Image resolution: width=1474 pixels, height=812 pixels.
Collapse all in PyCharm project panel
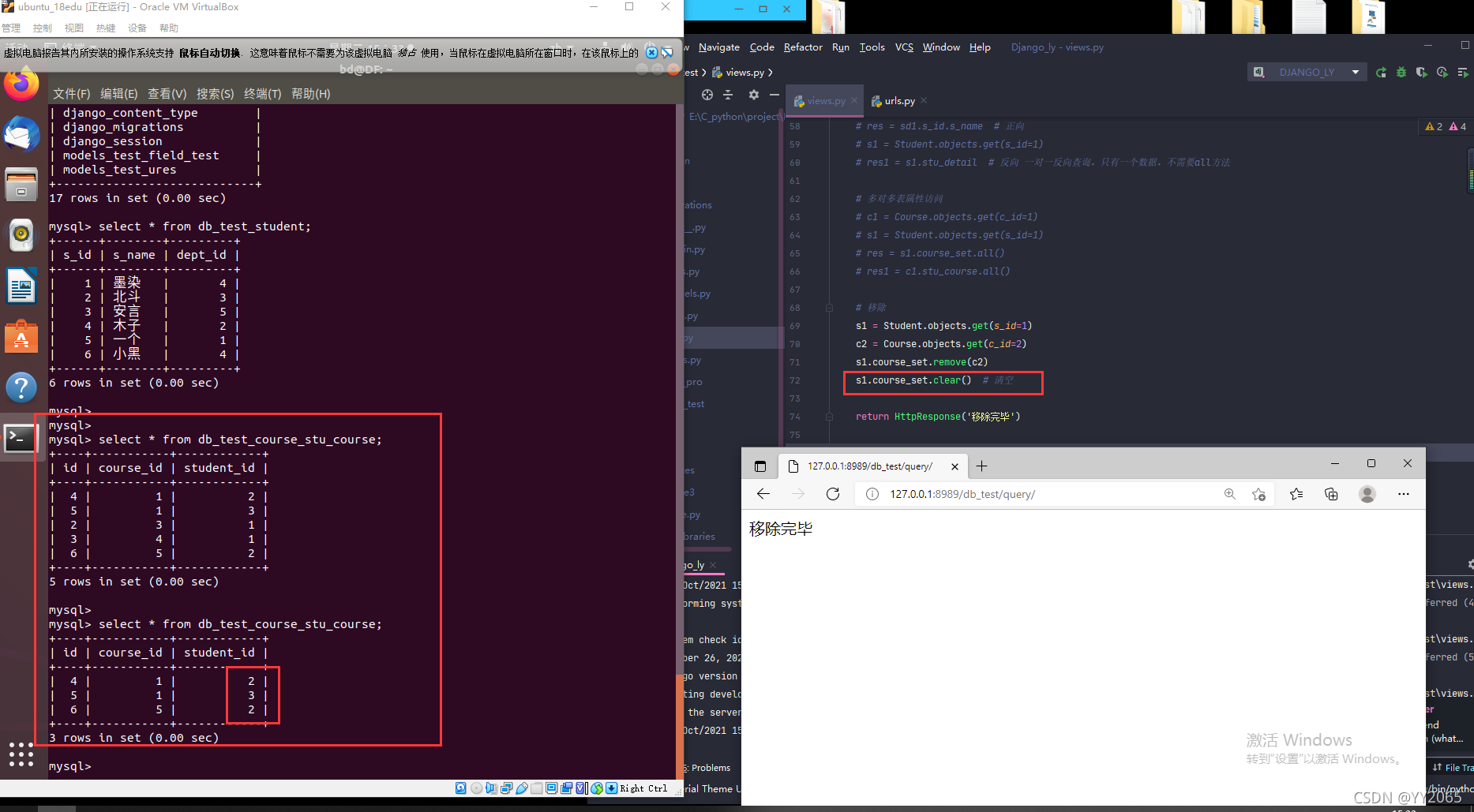click(x=728, y=95)
